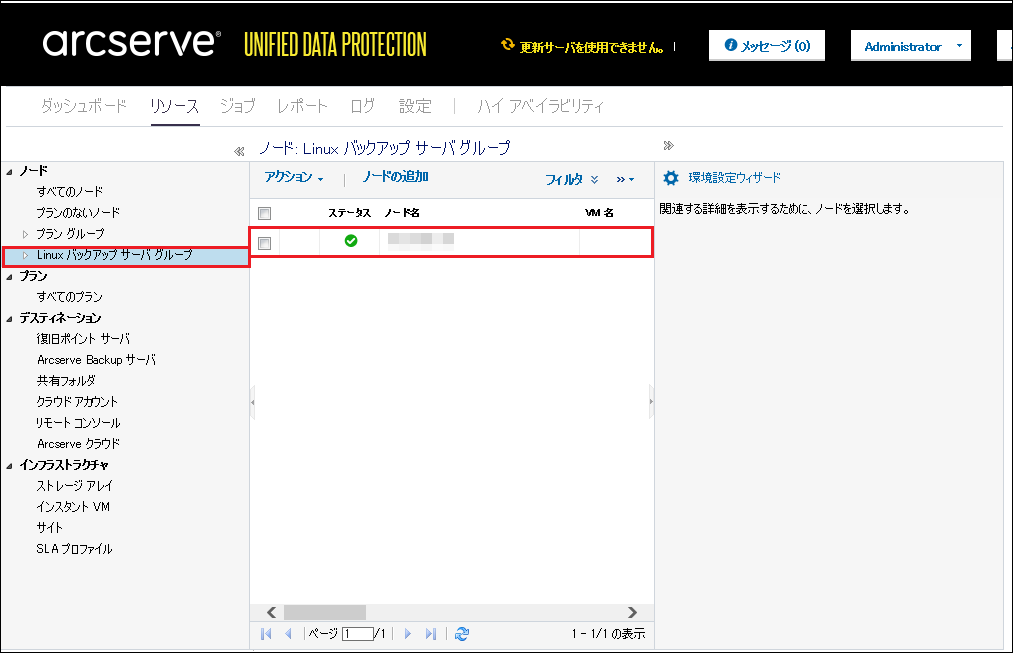Click the update server warning icon
Image resolution: width=1013 pixels, height=653 pixels.
click(508, 45)
